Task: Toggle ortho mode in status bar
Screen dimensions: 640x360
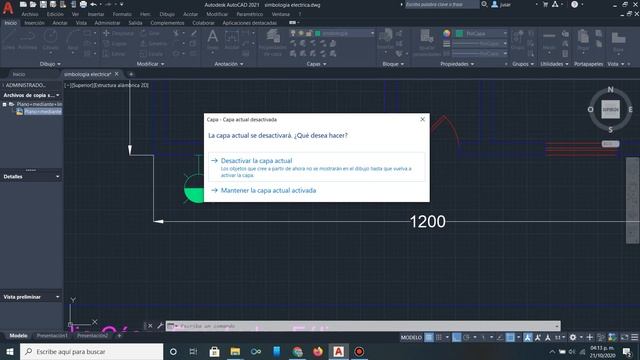Action: click(x=456, y=337)
